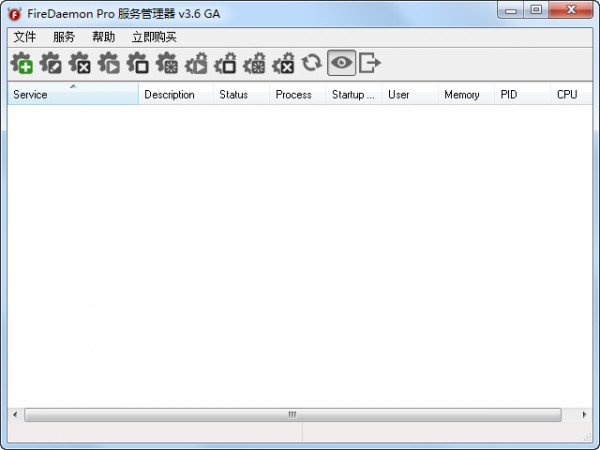Open the 服务 menu
This screenshot has width=600, height=450.
64,37
